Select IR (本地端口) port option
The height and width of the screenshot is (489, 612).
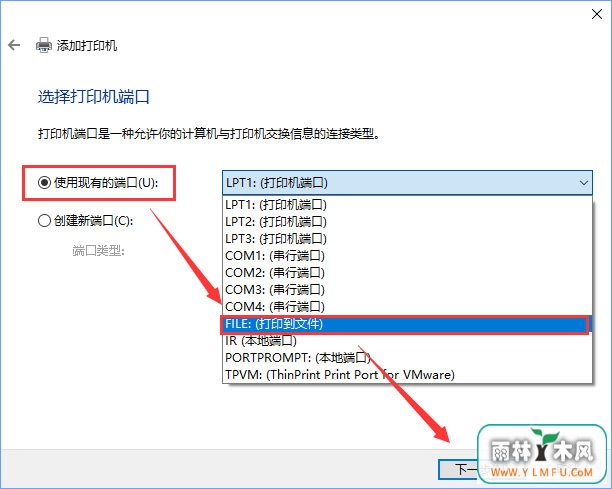click(407, 341)
